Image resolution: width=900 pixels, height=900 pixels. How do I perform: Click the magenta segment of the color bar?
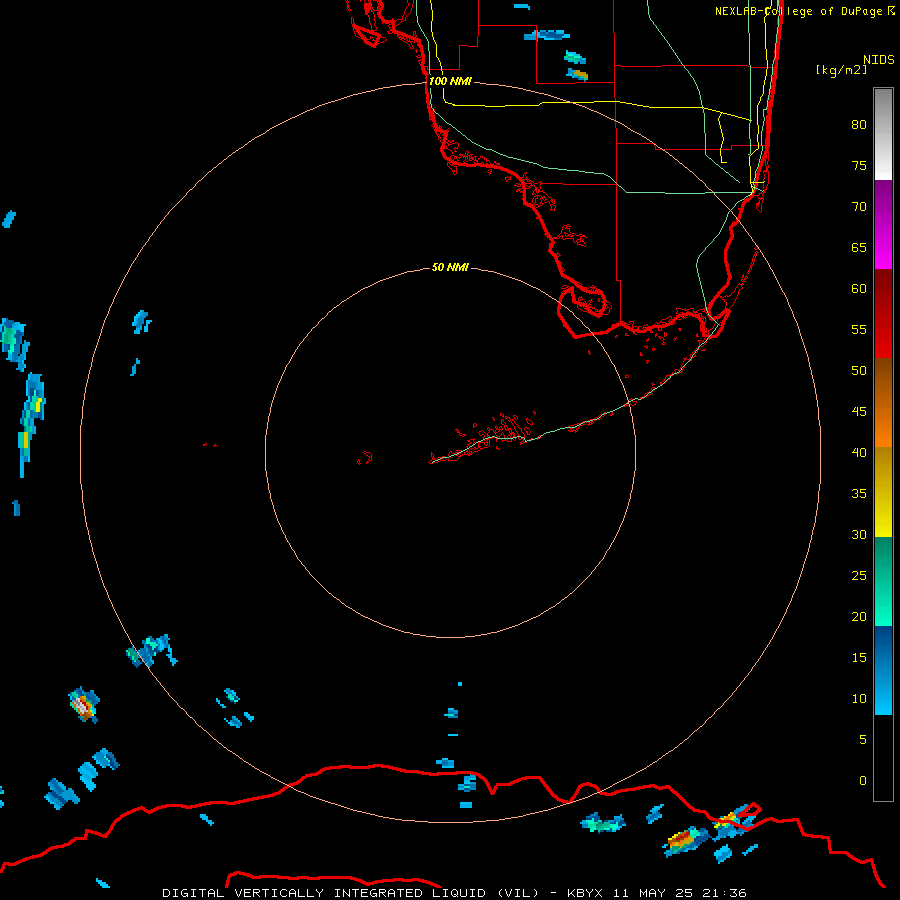click(x=883, y=224)
